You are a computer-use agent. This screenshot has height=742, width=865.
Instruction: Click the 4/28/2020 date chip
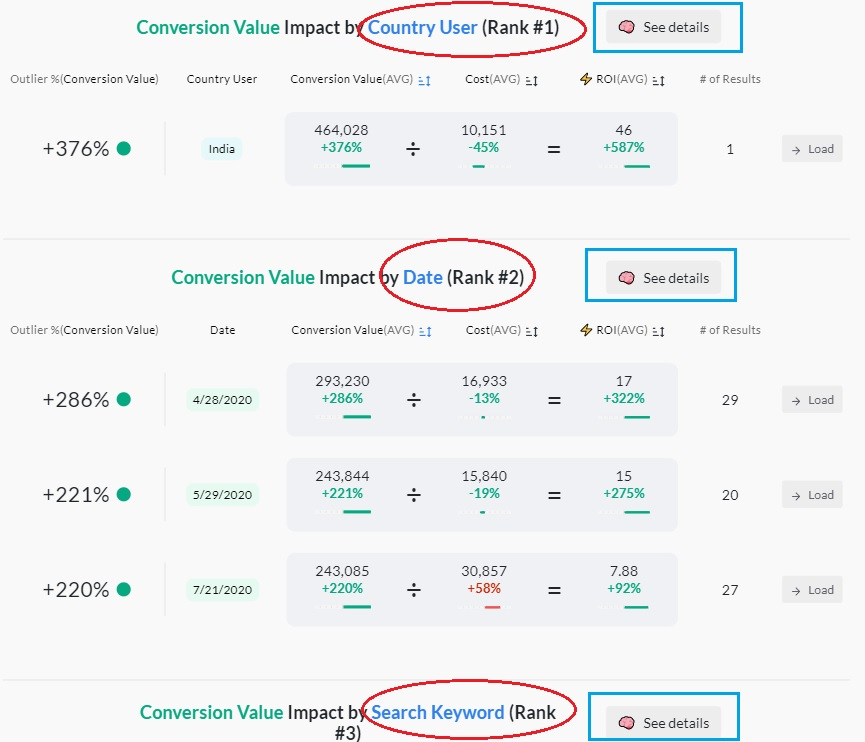[221, 399]
